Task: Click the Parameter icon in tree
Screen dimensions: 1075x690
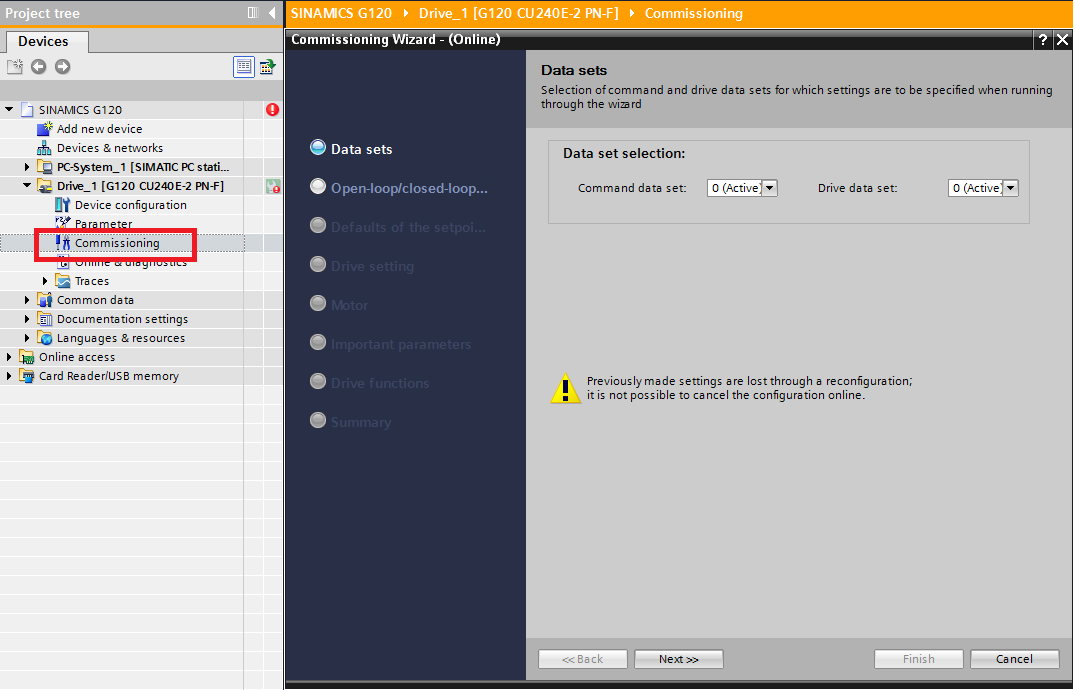Action: point(62,222)
